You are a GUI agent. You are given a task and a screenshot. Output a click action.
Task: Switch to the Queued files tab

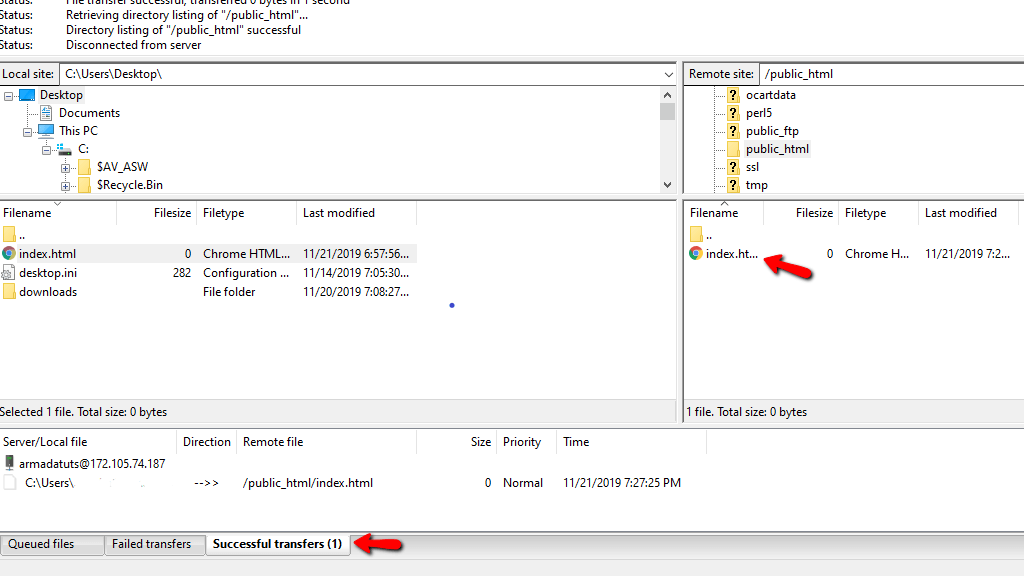pos(52,545)
